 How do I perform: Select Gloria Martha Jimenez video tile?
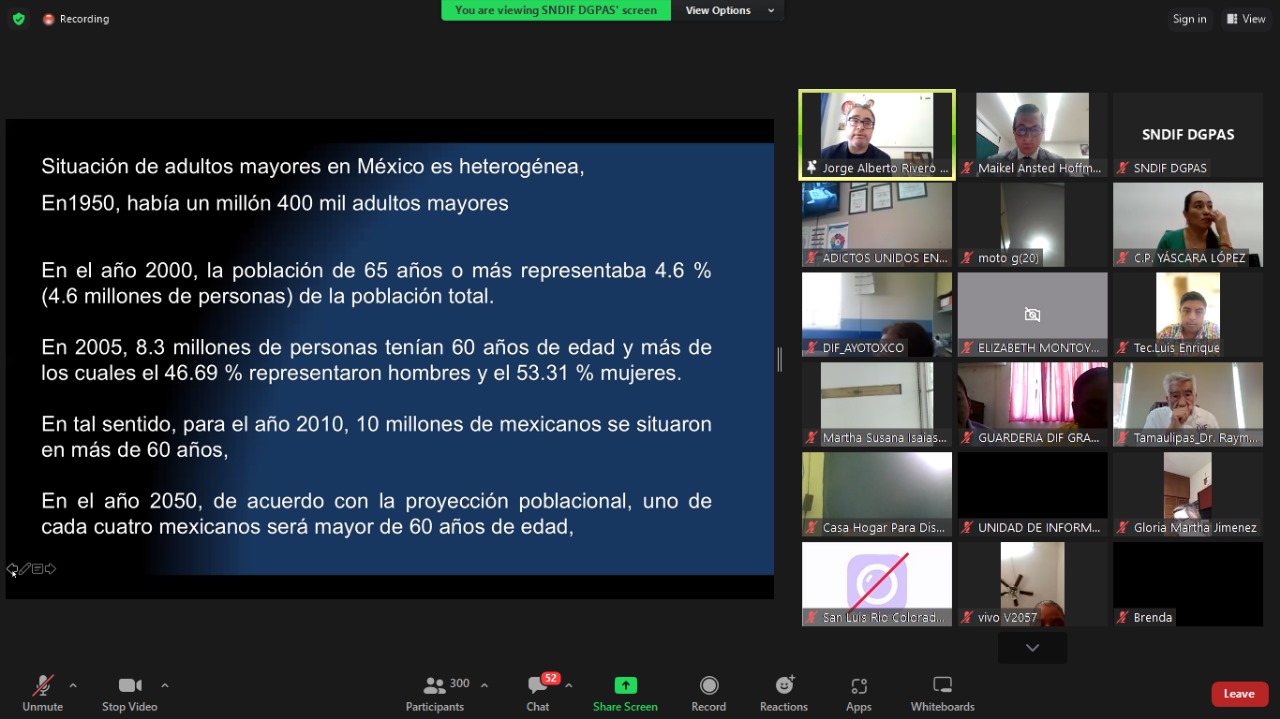pos(1188,495)
